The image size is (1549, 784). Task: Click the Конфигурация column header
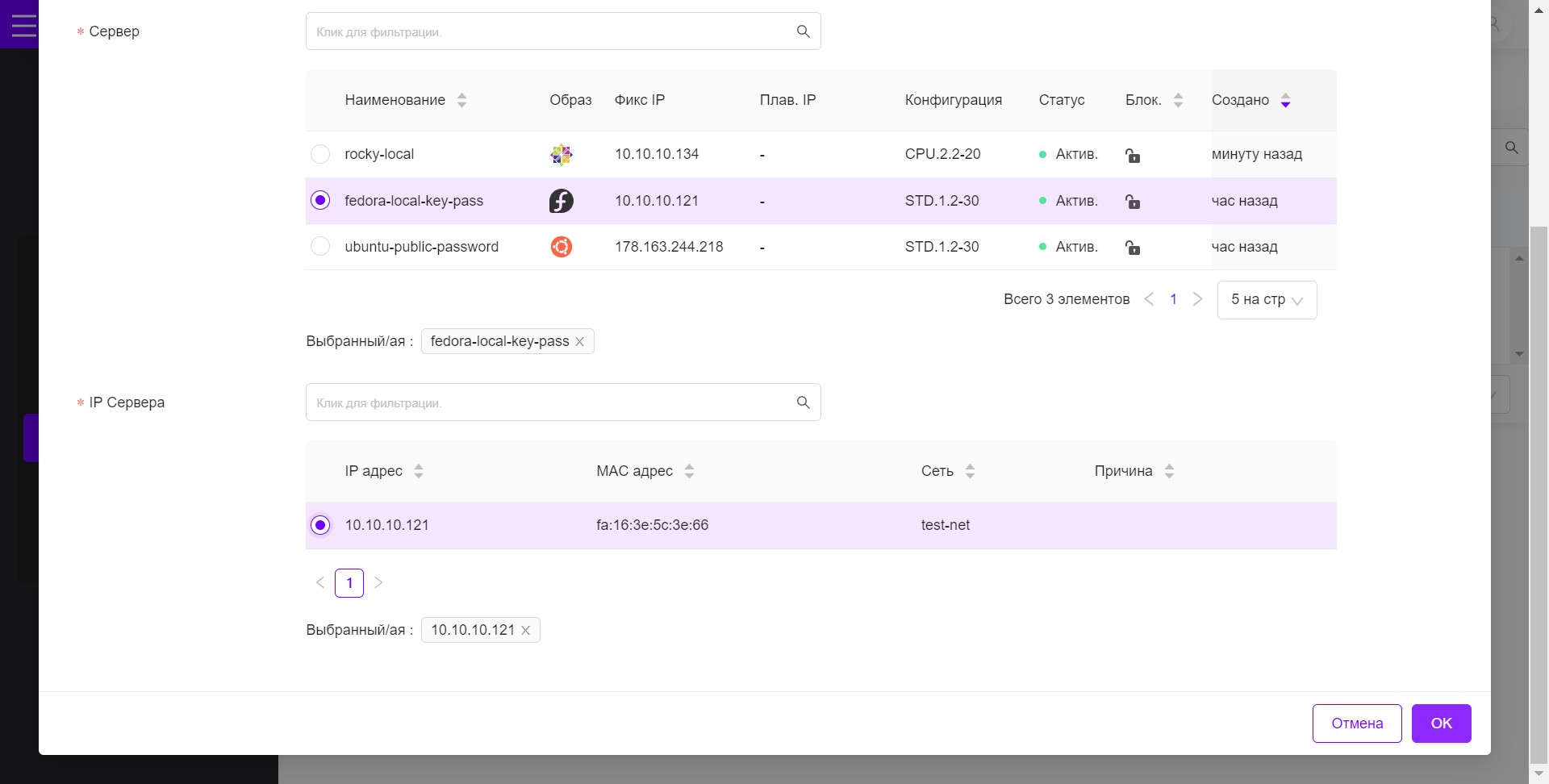[954, 100]
